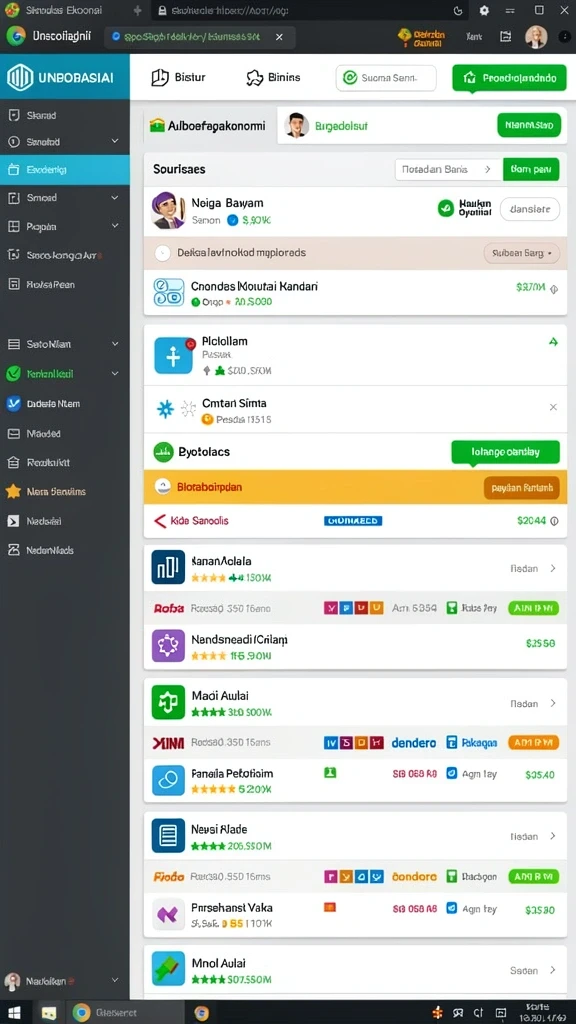Open the Bistur tab in top navigation
The width and height of the screenshot is (576, 1024).
pos(178,78)
